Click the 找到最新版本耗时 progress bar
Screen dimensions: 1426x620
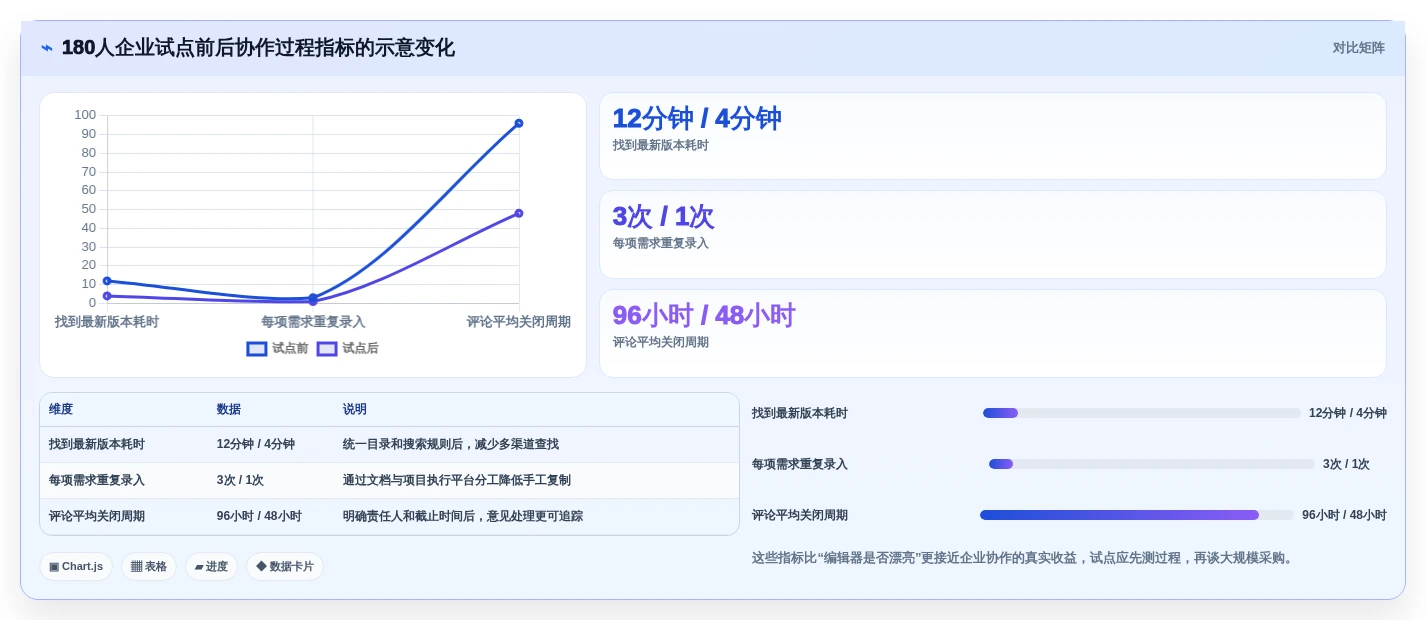[x=1142, y=413]
